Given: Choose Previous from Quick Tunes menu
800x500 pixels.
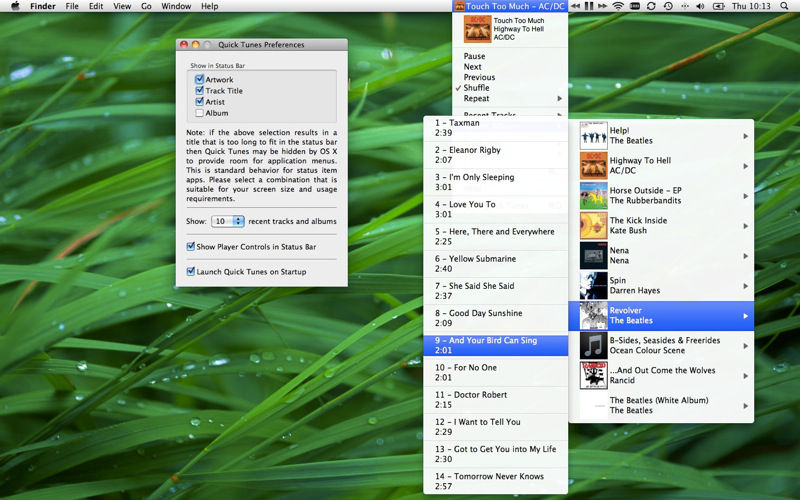Looking at the screenshot, I should click(510, 77).
